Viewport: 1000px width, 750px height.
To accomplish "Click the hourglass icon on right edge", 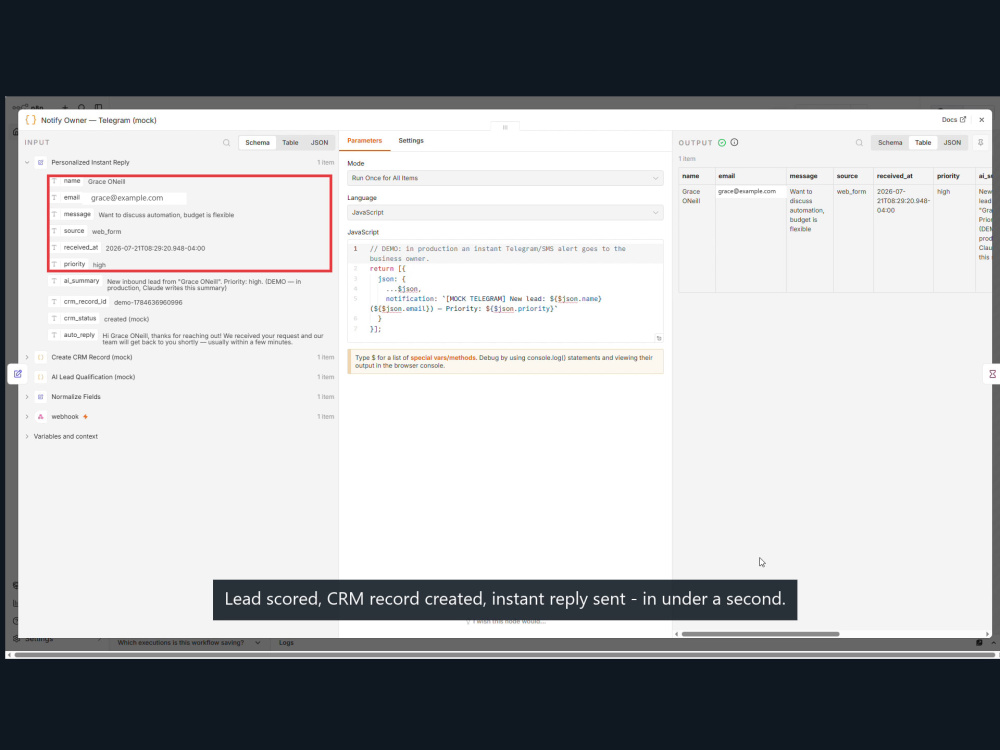I will 992,374.
